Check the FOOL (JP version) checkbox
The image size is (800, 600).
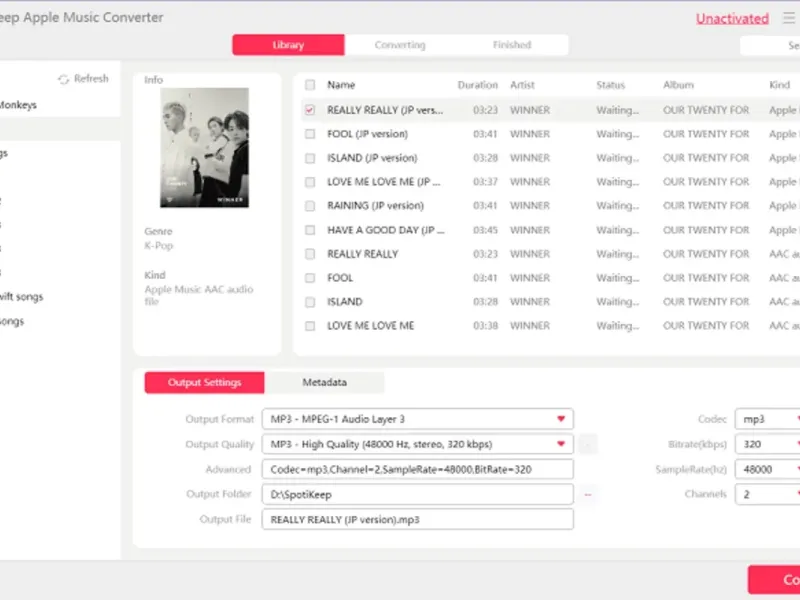coord(310,134)
